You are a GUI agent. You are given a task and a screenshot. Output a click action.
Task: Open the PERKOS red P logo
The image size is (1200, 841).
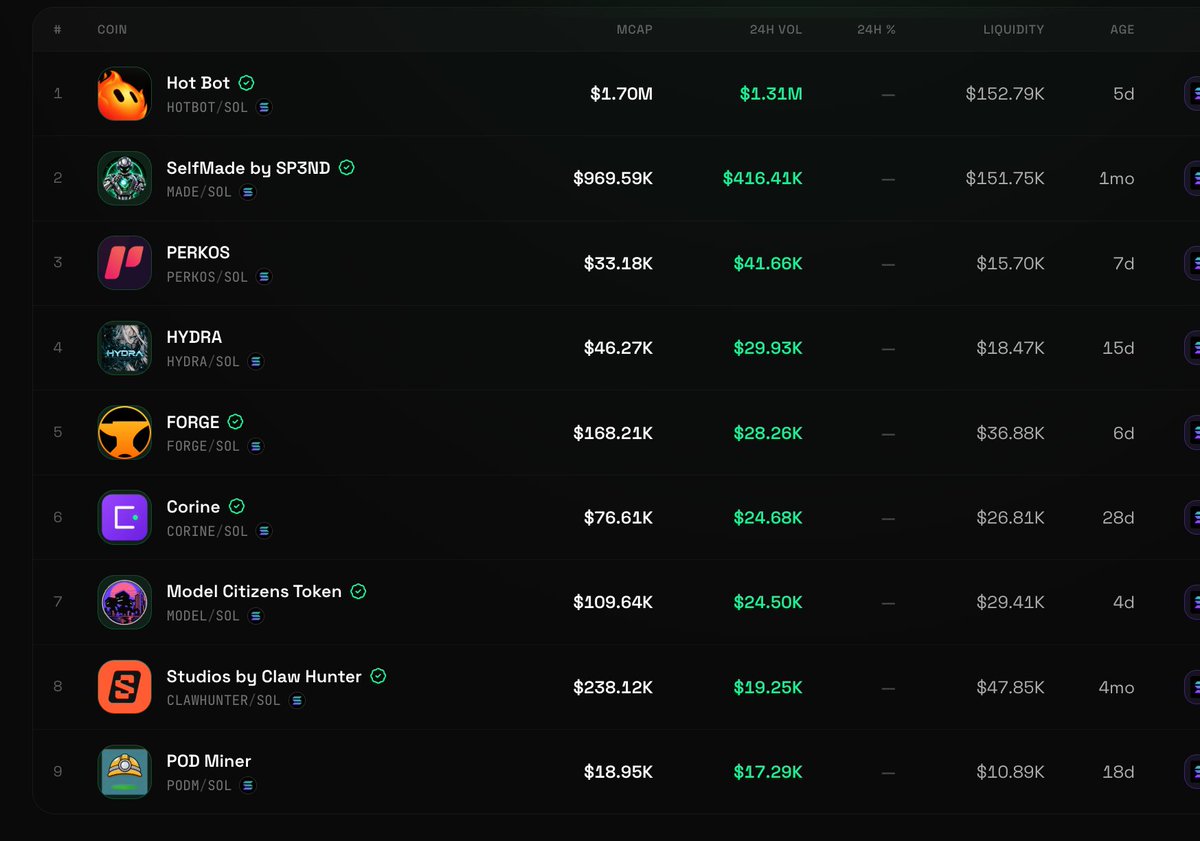click(124, 263)
